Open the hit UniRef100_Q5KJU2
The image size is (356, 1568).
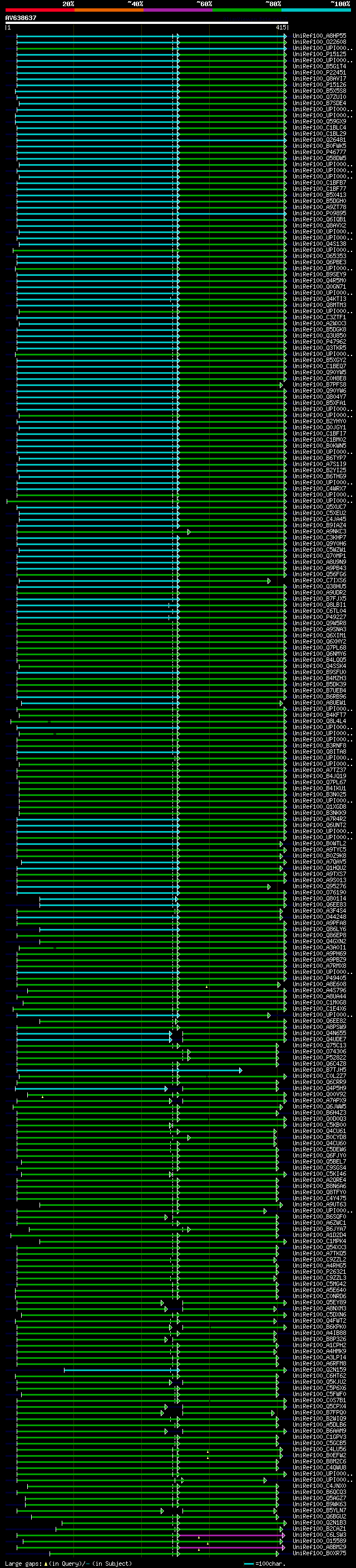click(x=319, y=1382)
